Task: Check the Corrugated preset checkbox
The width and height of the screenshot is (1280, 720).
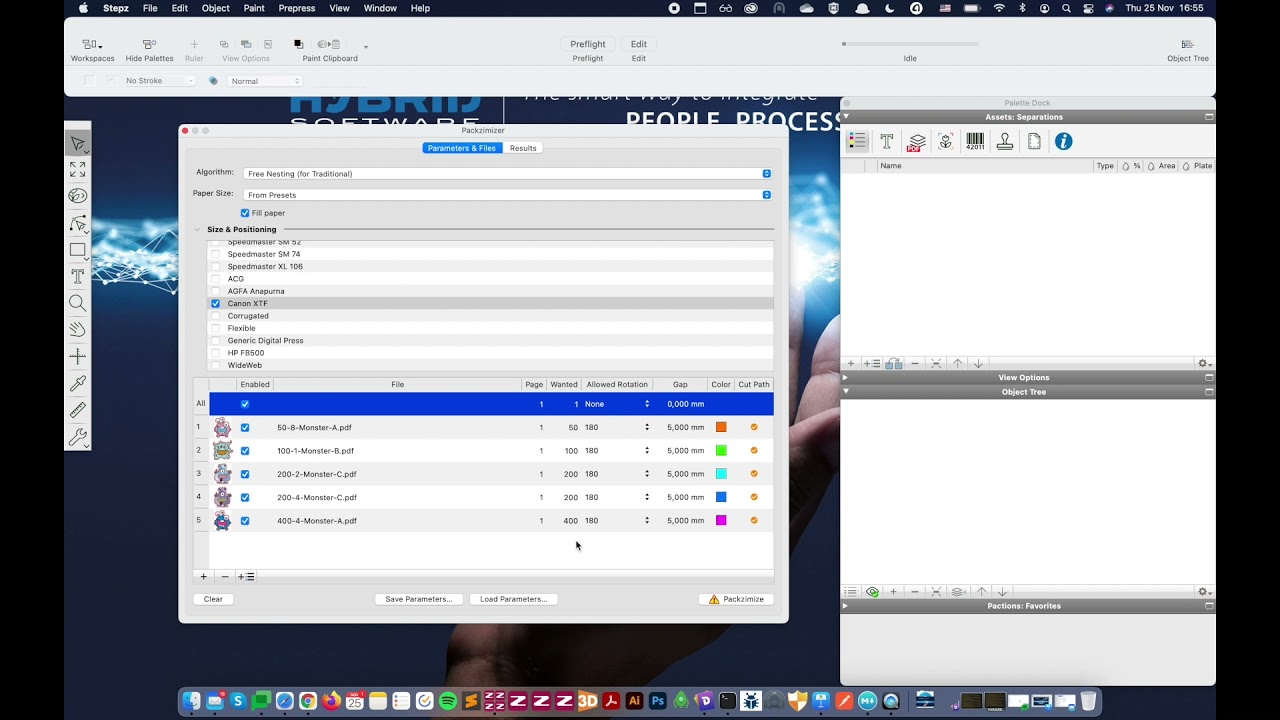Action: 215,316
